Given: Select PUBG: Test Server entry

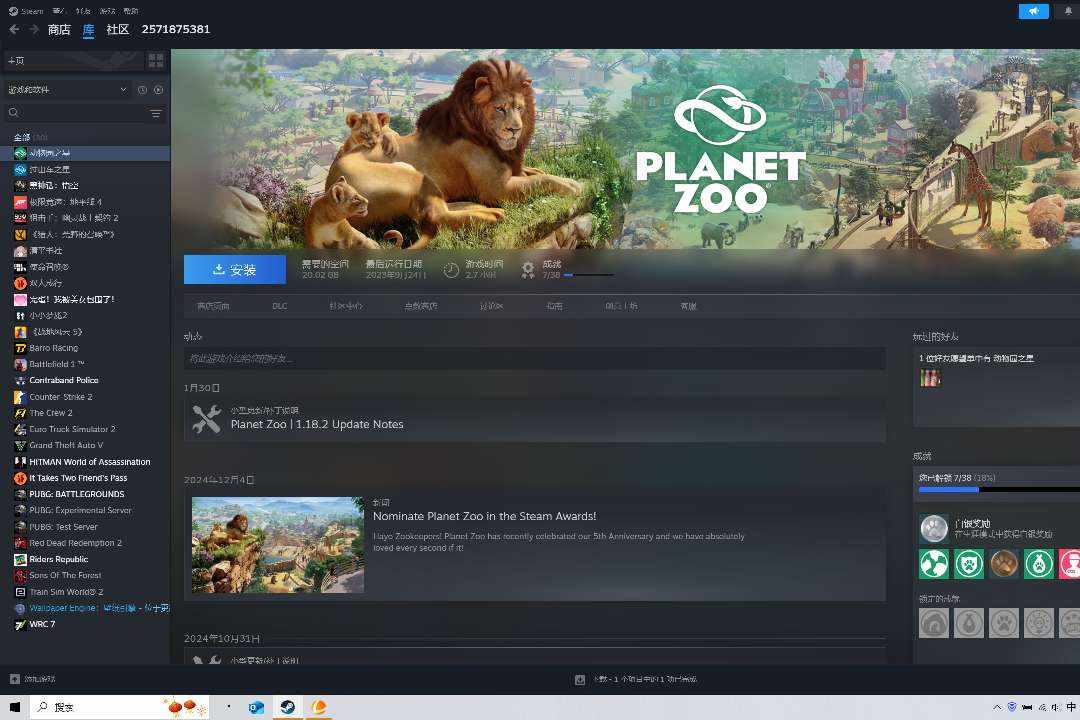Looking at the screenshot, I should tap(63, 527).
